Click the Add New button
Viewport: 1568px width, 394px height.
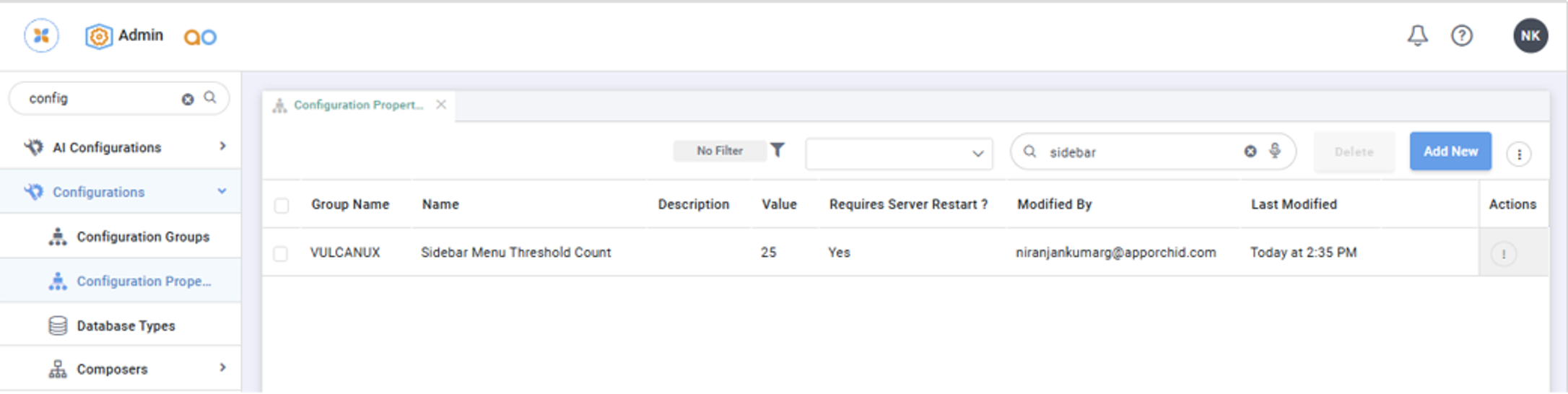(x=1450, y=152)
